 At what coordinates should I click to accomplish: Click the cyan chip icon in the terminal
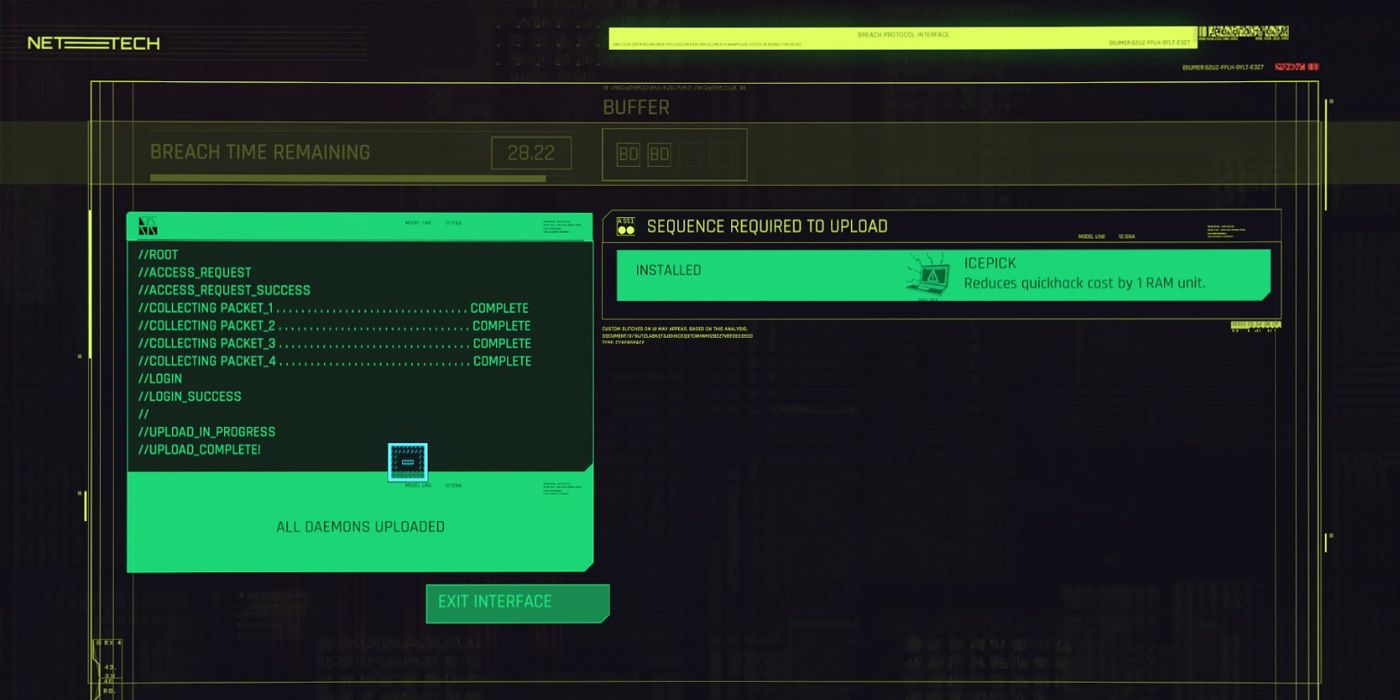407,463
